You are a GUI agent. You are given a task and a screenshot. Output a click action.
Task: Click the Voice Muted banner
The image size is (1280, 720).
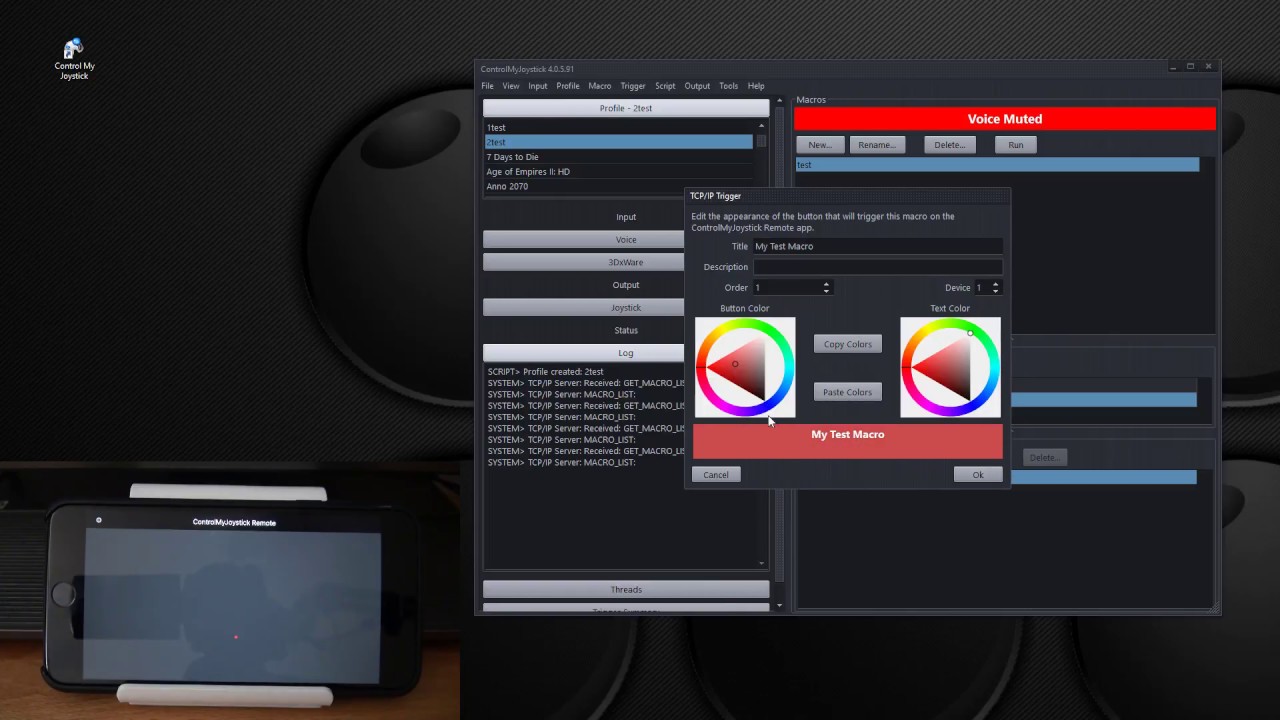(1005, 119)
